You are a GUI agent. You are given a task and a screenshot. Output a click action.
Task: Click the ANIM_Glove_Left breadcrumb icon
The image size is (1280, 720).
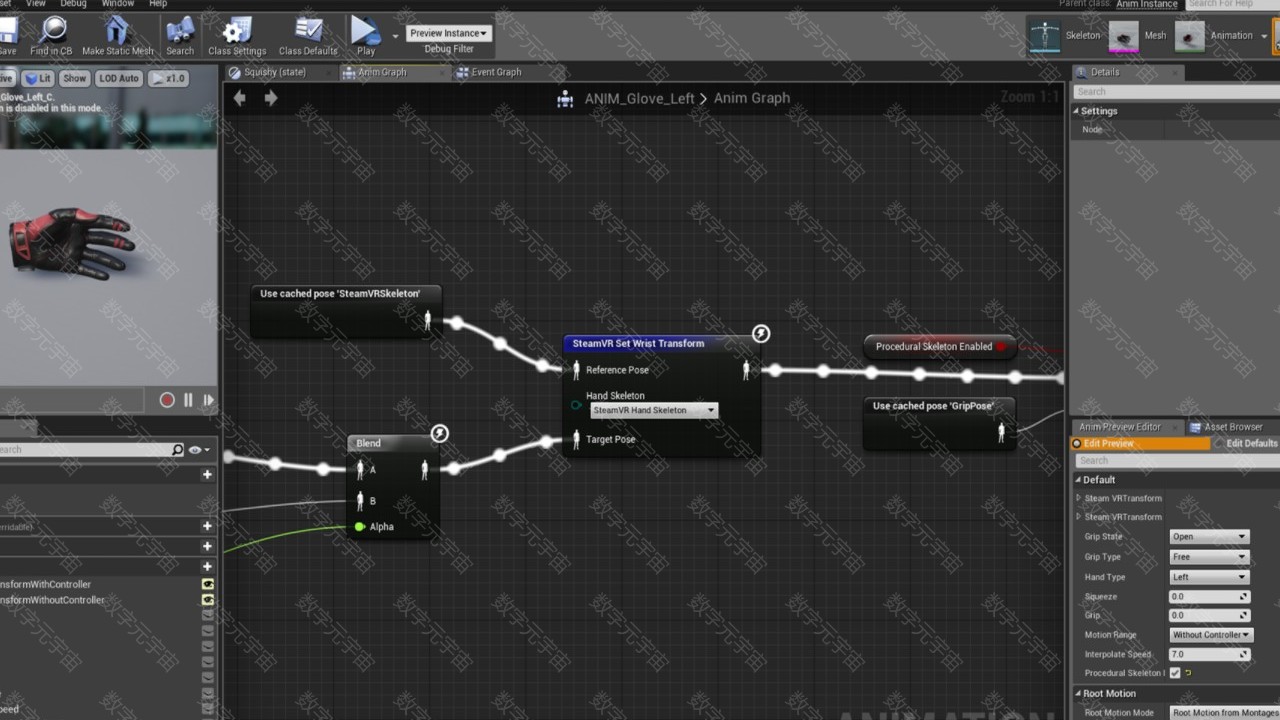click(565, 98)
